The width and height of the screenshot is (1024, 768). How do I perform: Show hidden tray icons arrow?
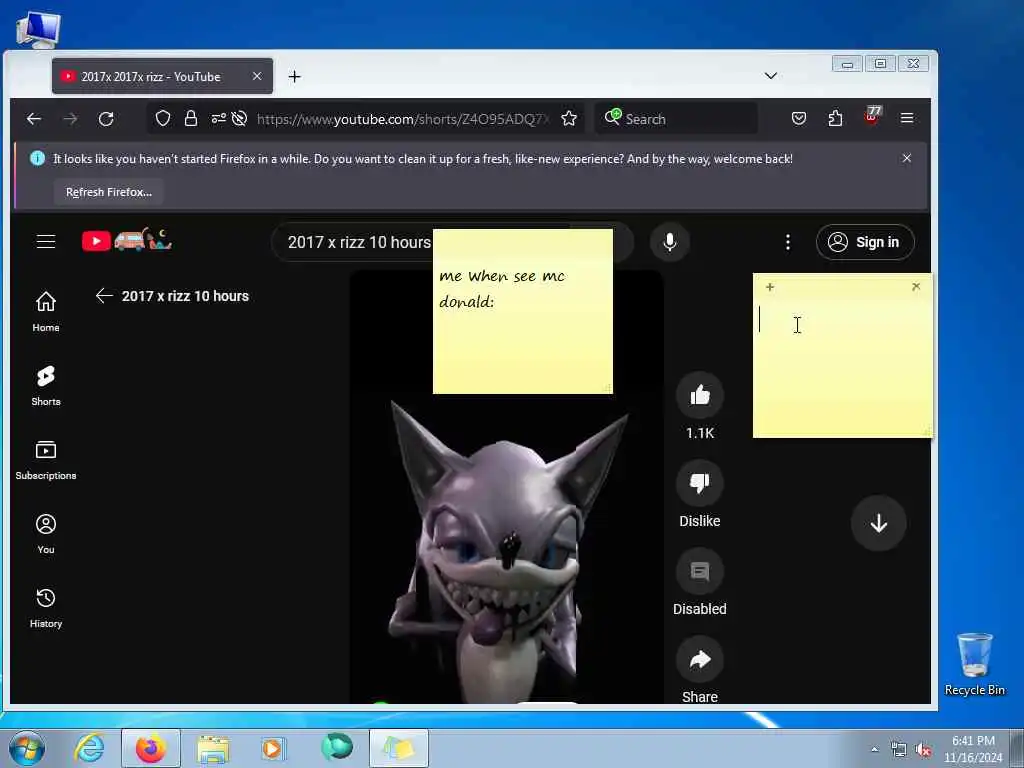click(x=874, y=749)
